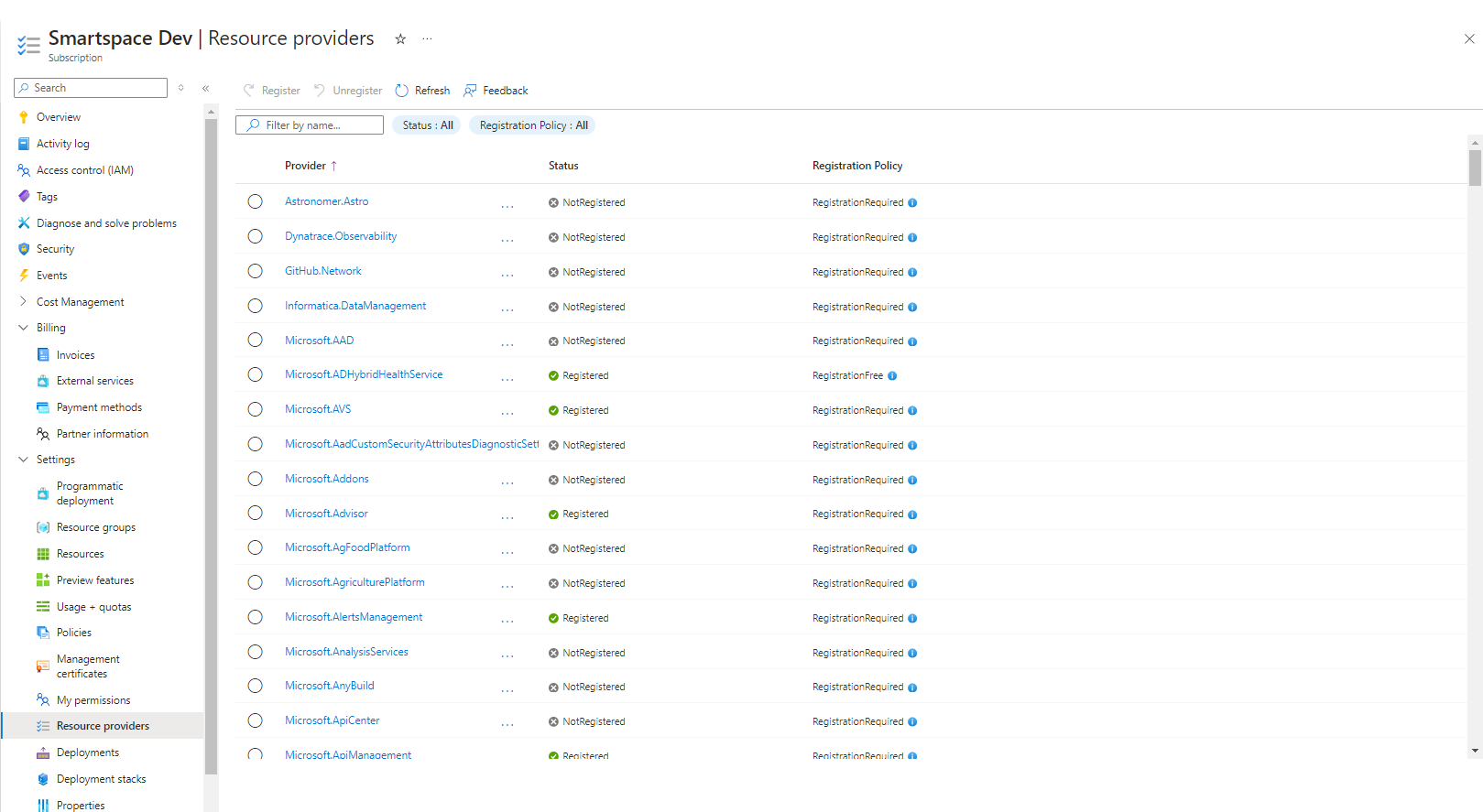The height and width of the screenshot is (812, 1483).
Task: Go to Resource groups in sidebar
Action: [x=95, y=527]
